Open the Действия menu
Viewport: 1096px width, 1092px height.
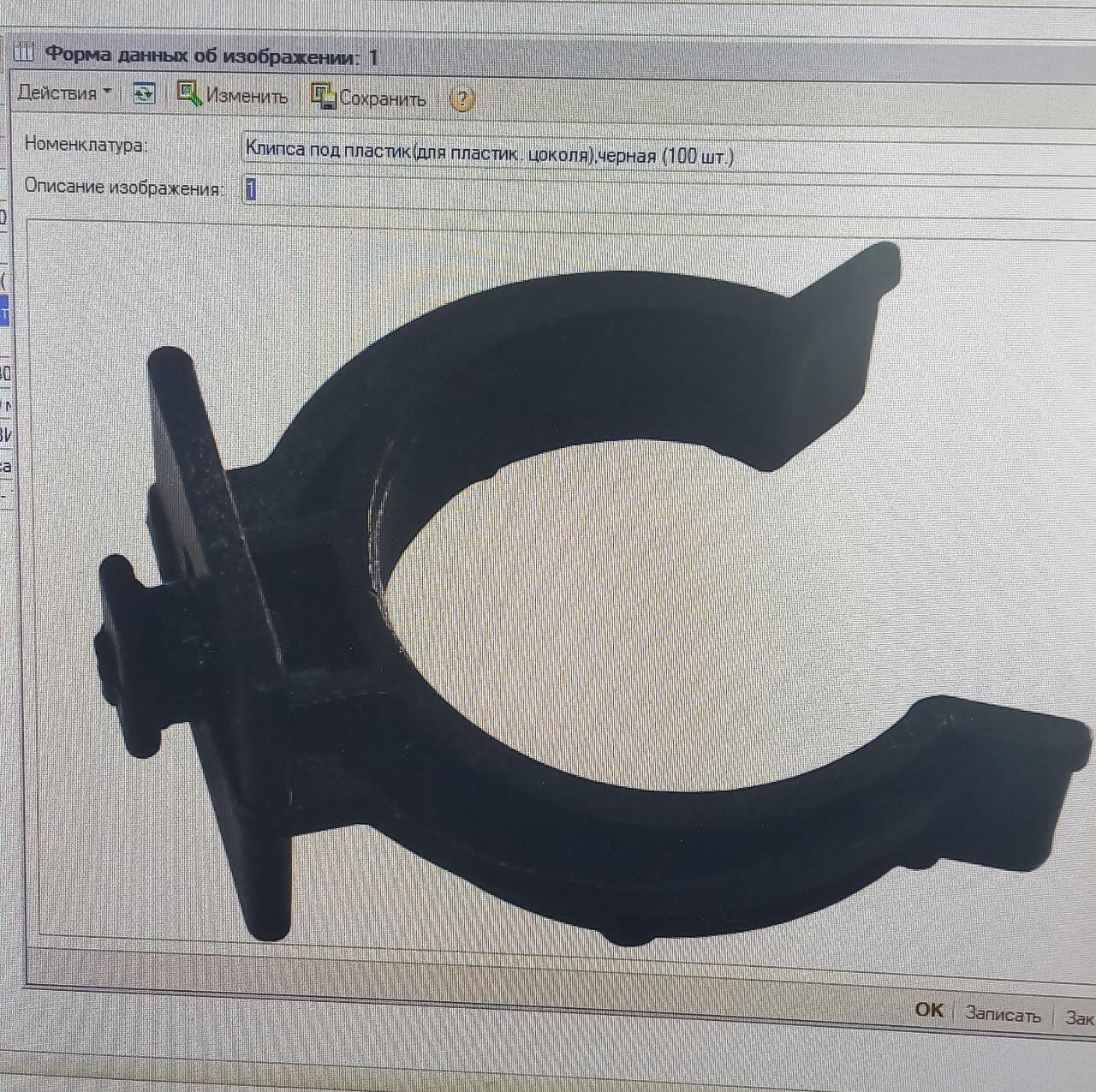pos(57,92)
